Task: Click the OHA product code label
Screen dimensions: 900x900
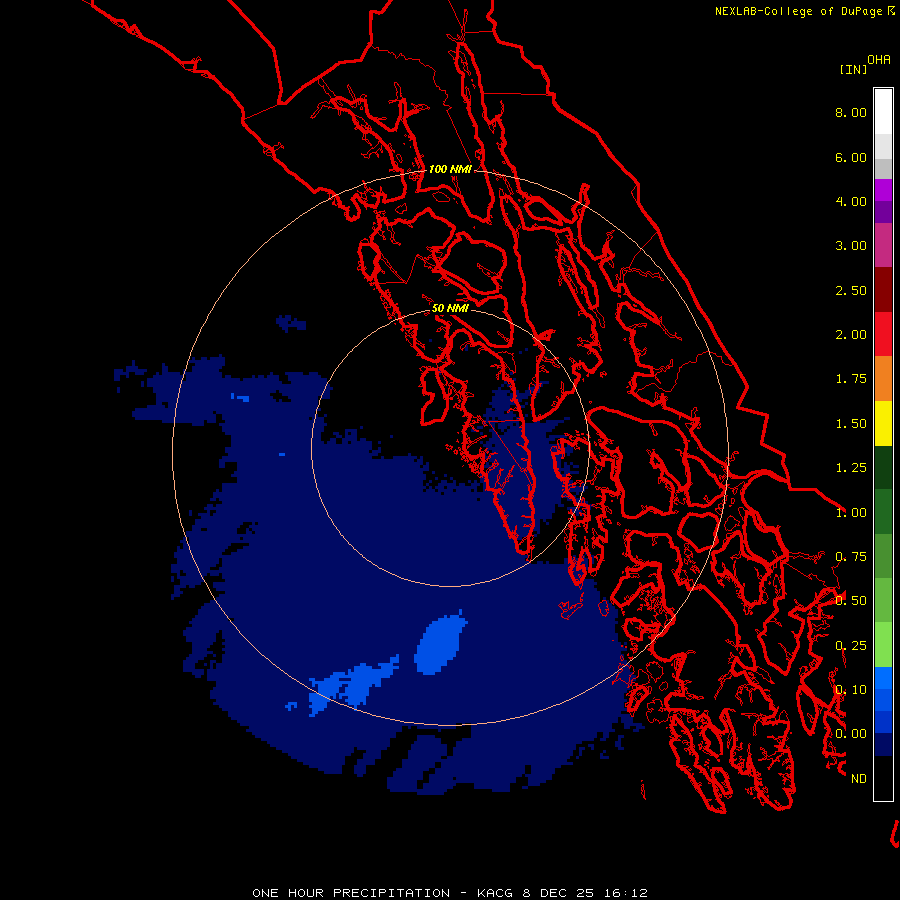Action: [x=879, y=60]
